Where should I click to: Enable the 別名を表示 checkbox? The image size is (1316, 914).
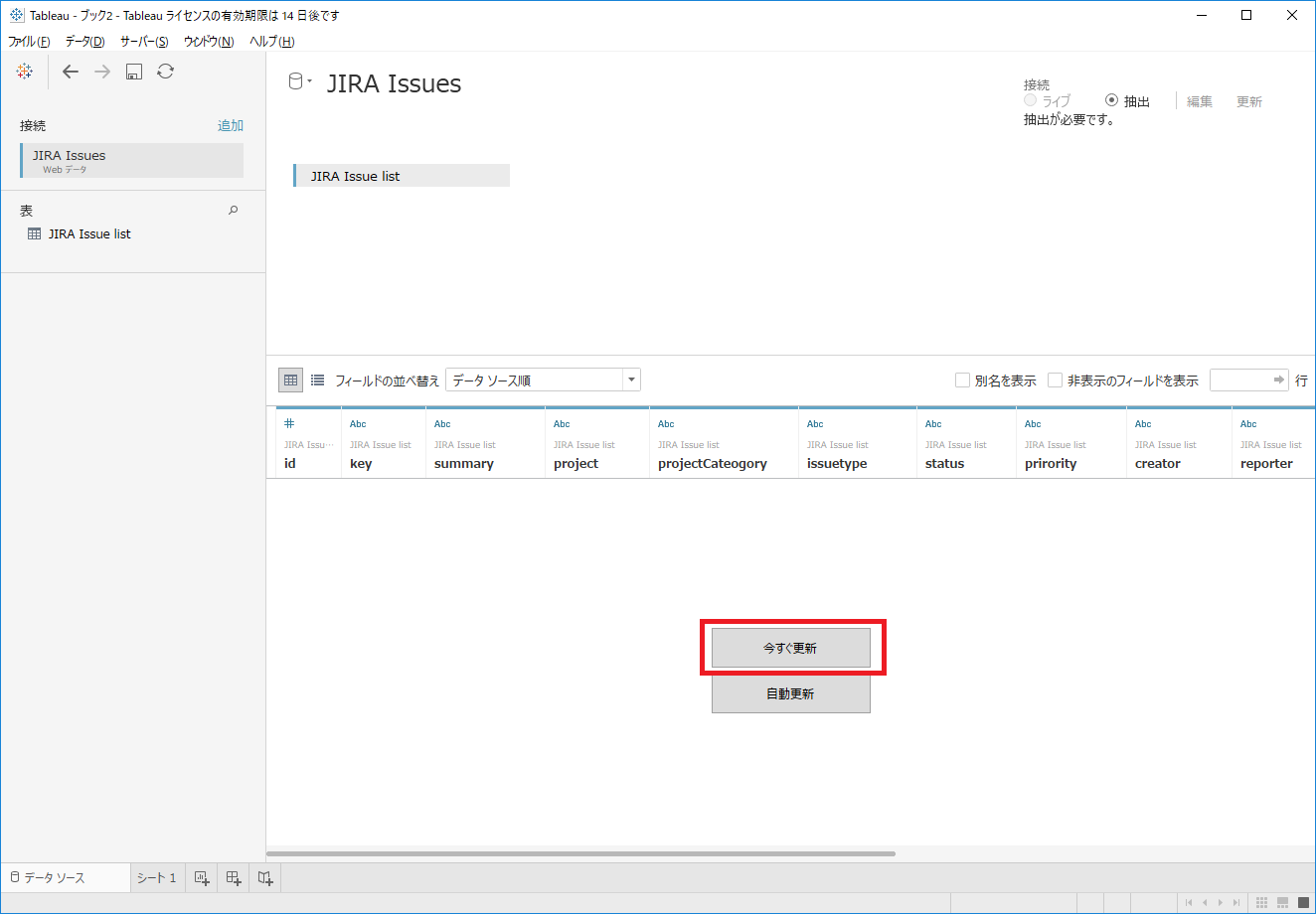point(962,381)
